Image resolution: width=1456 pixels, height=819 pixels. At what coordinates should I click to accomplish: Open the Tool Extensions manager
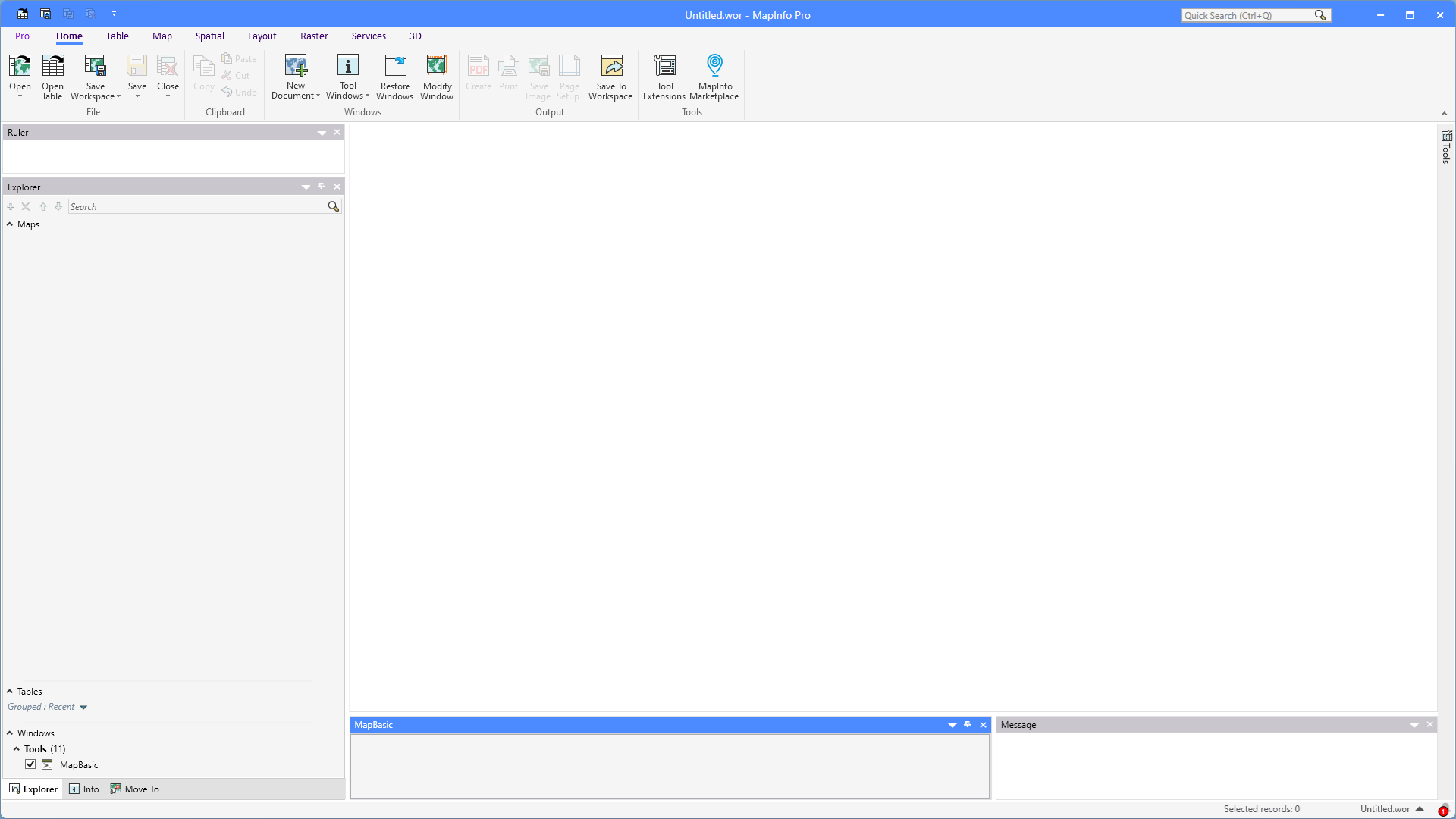(x=664, y=67)
